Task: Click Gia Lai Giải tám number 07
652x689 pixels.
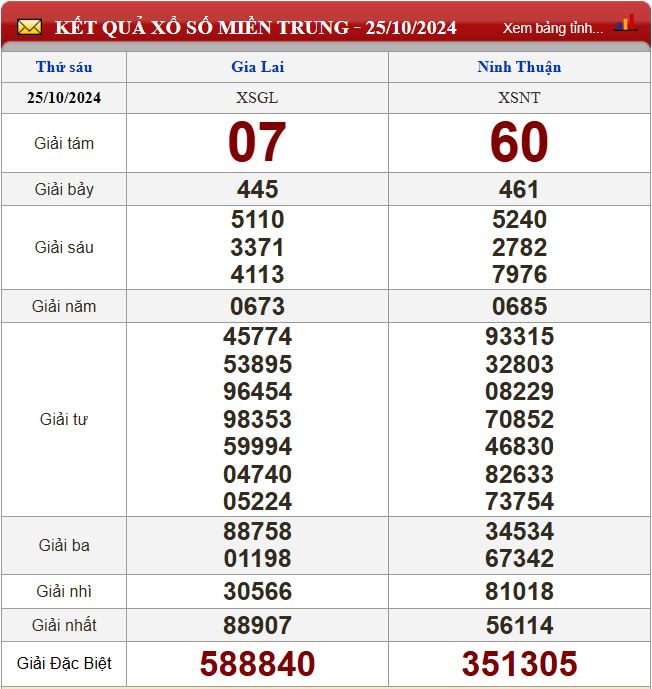Action: click(x=257, y=142)
